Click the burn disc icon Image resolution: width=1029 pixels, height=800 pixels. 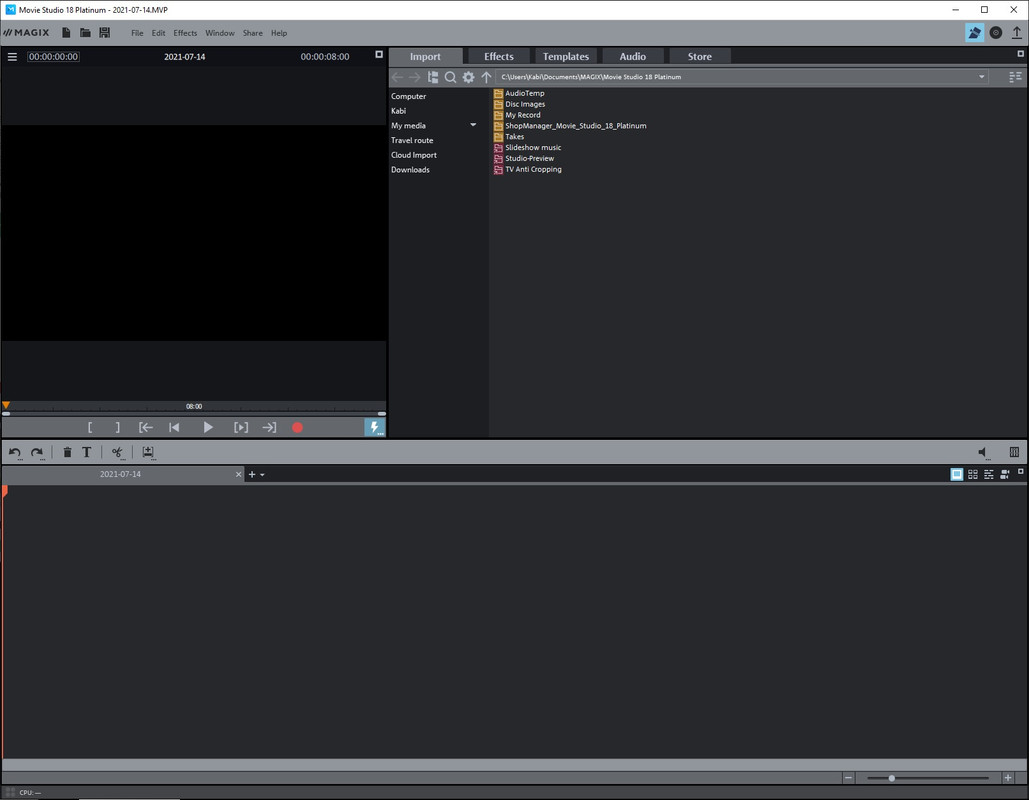pyautogui.click(x=996, y=32)
